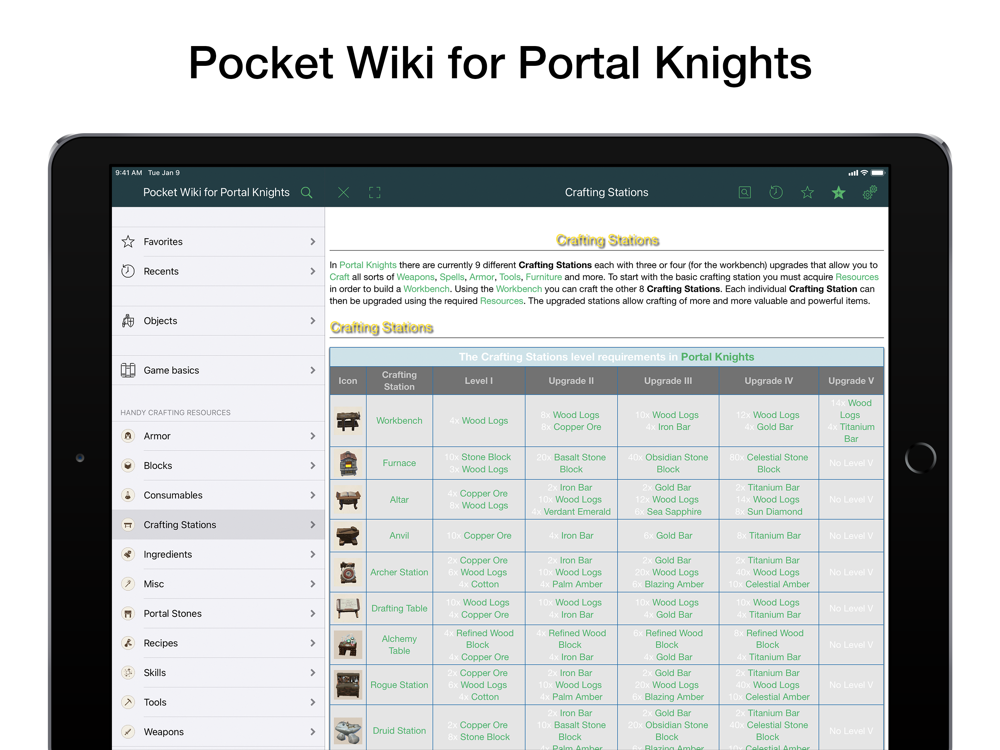Open the Archer Station icon thumbnail
Image resolution: width=1000 pixels, height=750 pixels.
tap(348, 572)
